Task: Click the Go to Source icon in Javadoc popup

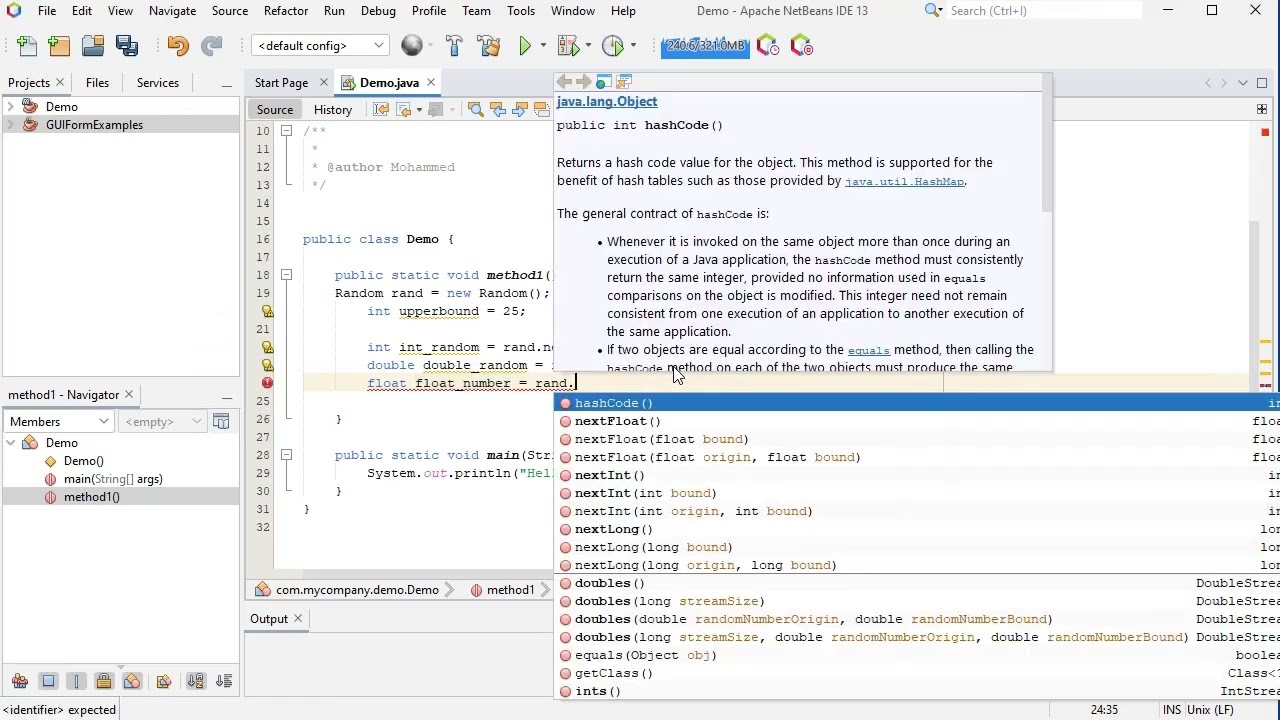Action: (x=624, y=82)
